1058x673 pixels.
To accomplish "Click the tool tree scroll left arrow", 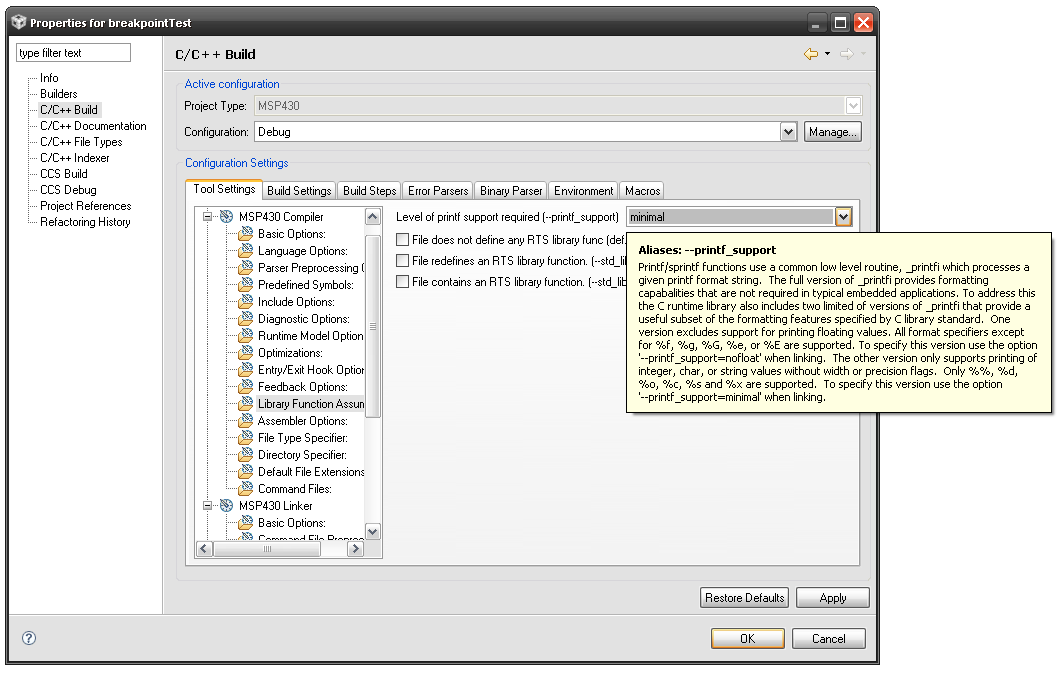I will pyautogui.click(x=204, y=549).
